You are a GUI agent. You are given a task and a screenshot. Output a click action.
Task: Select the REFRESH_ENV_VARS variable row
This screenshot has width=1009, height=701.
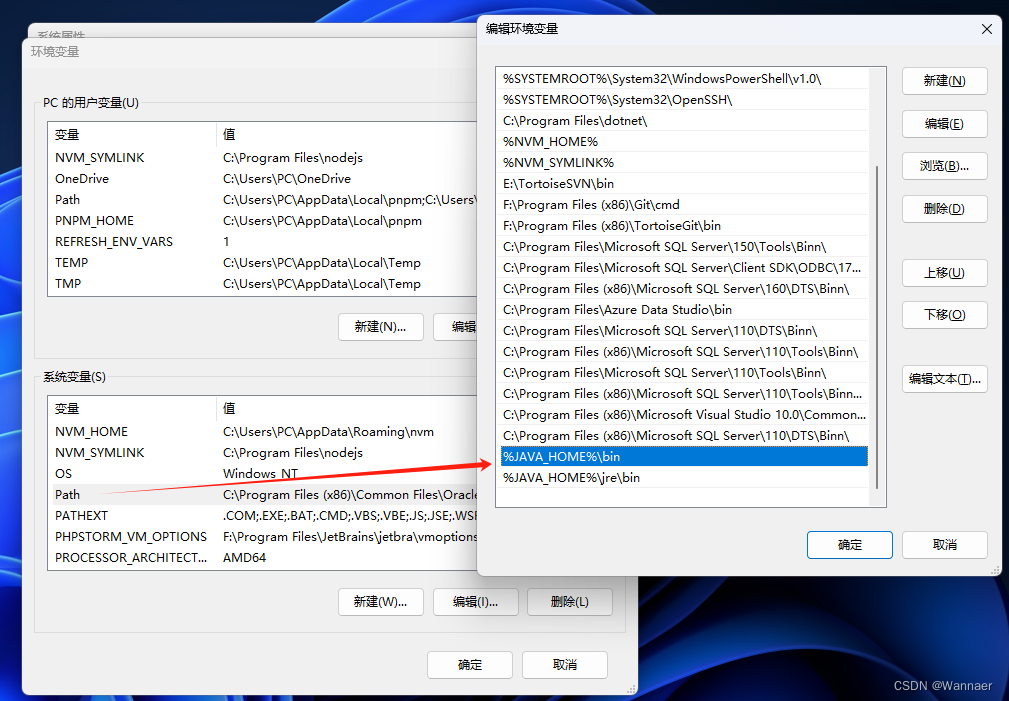pyautogui.click(x=263, y=242)
